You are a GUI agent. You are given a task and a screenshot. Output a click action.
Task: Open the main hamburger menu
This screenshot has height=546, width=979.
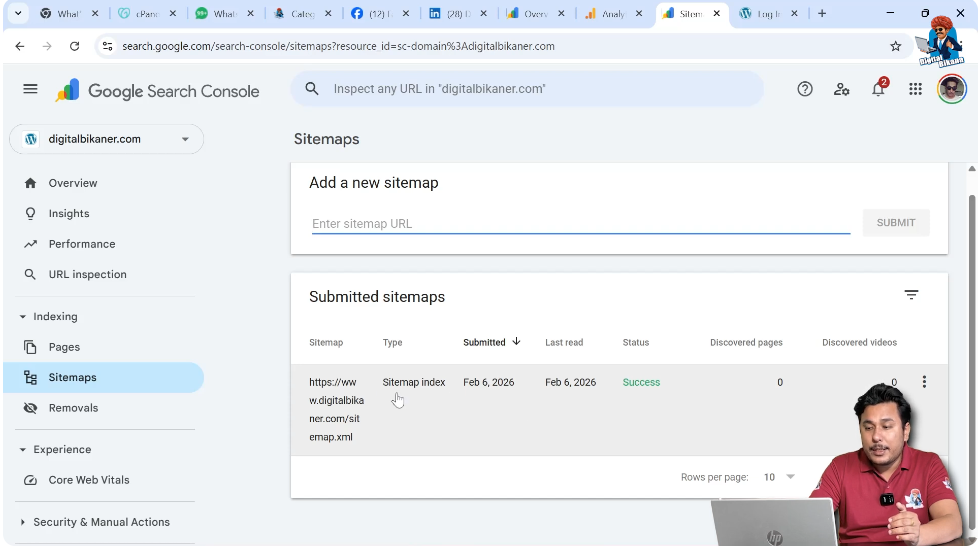pos(30,89)
